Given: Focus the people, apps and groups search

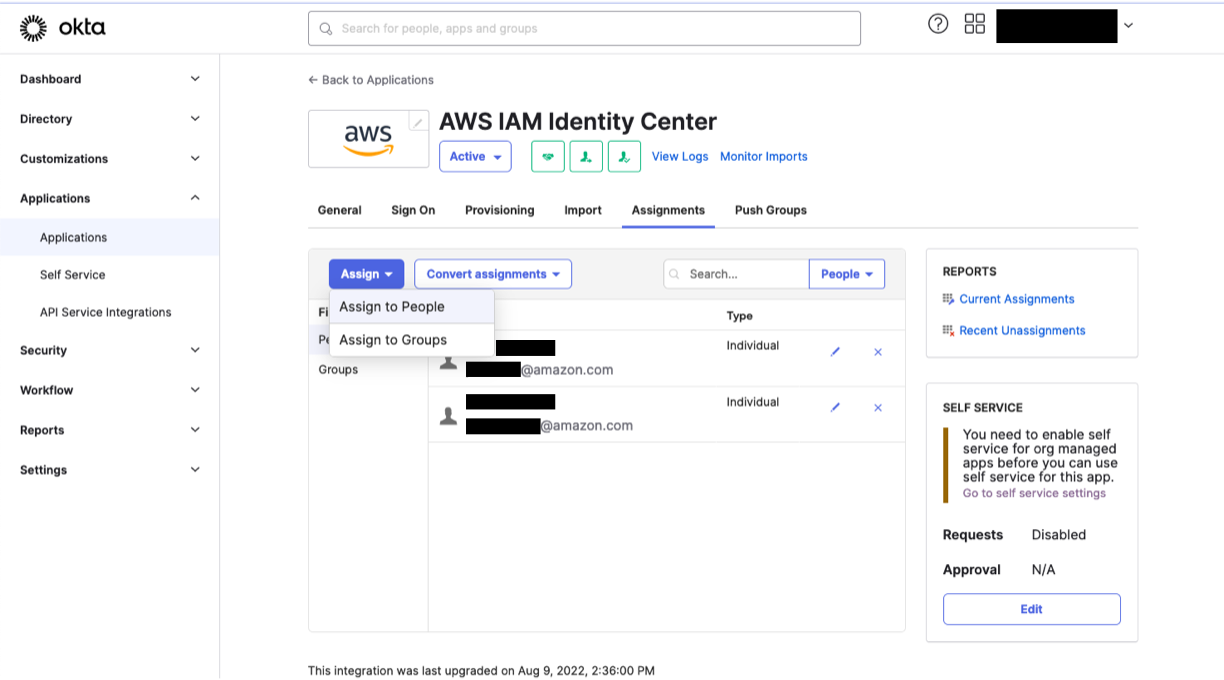Looking at the screenshot, I should pyautogui.click(x=584, y=28).
